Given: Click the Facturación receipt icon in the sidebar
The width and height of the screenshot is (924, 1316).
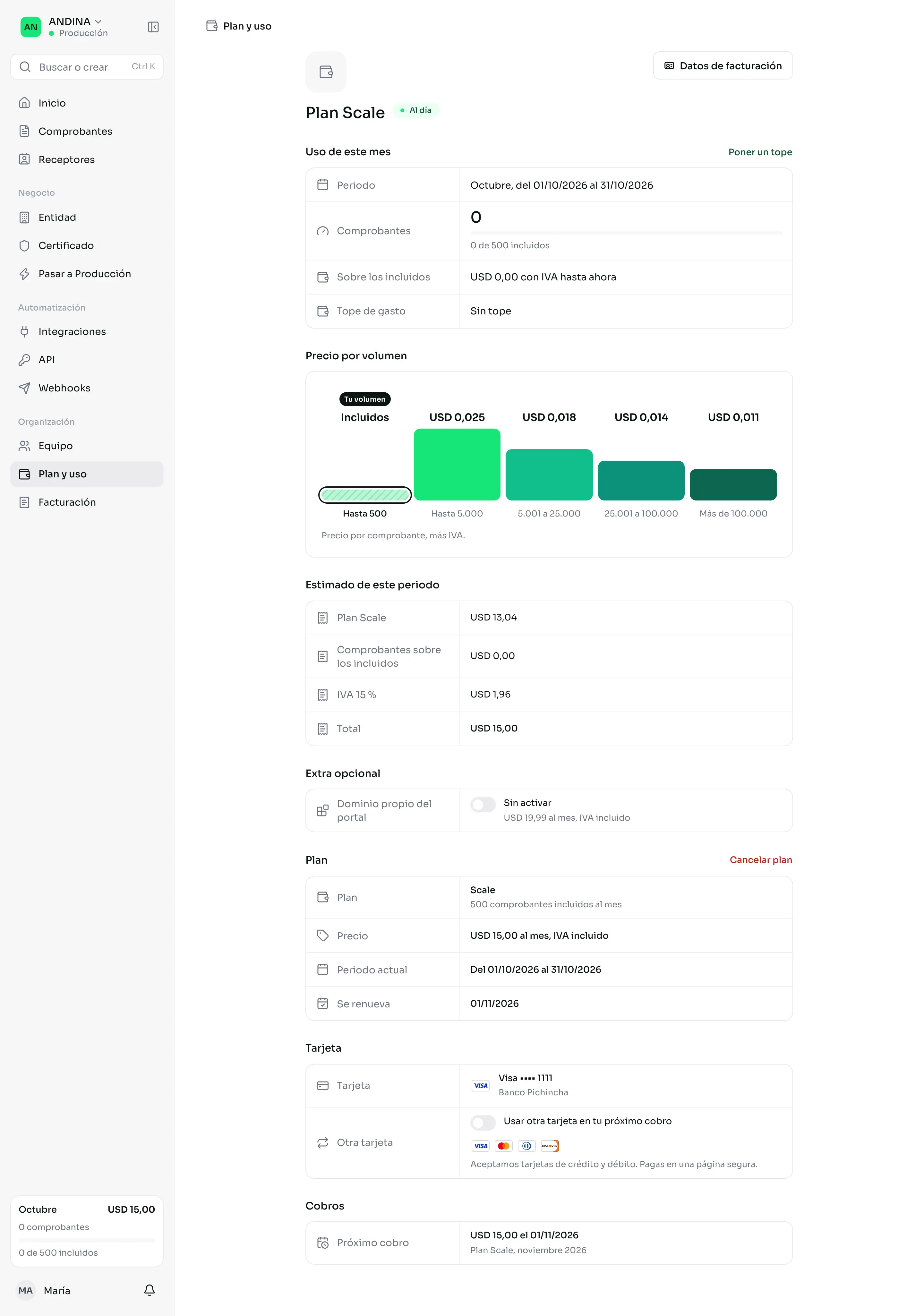Looking at the screenshot, I should (24, 502).
